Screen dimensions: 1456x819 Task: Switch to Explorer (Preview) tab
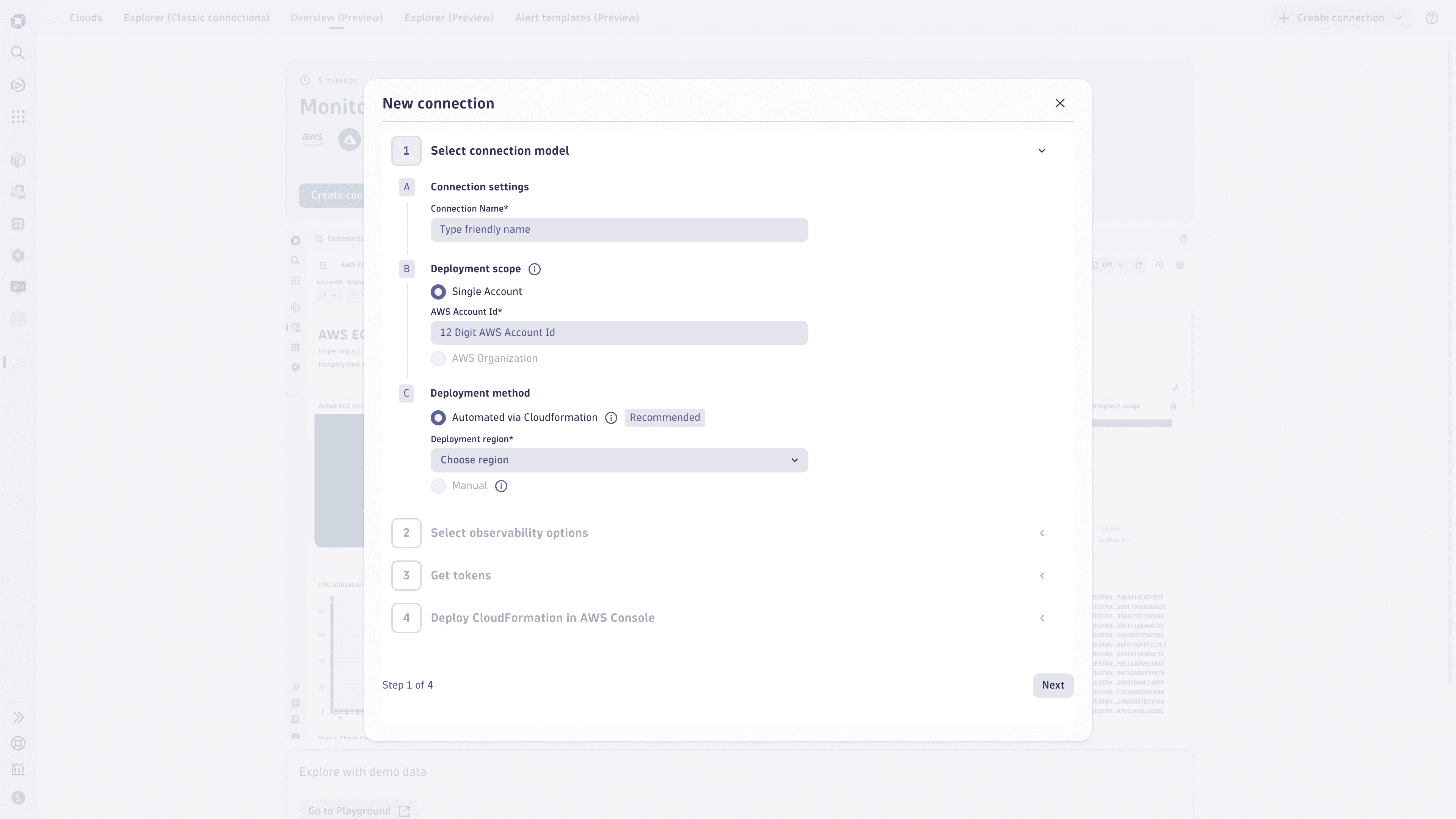coord(449,17)
